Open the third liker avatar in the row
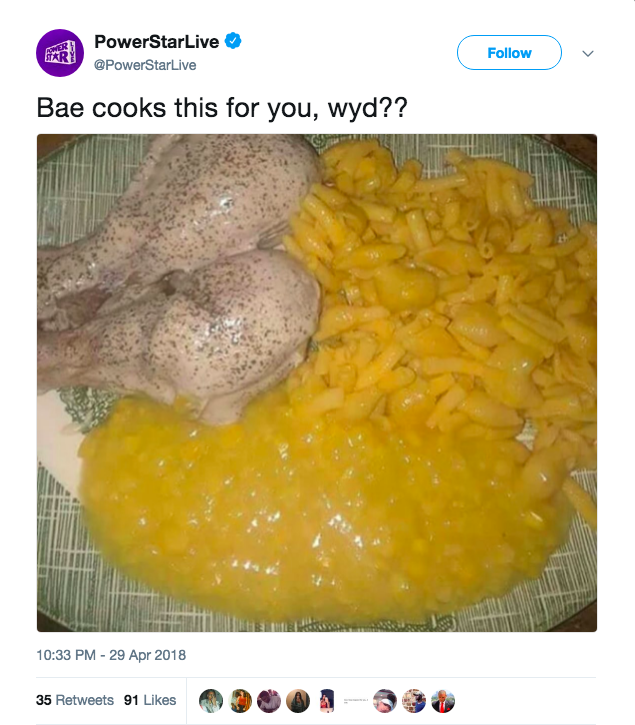Screen dimensions: 635x725 [x=269, y=701]
